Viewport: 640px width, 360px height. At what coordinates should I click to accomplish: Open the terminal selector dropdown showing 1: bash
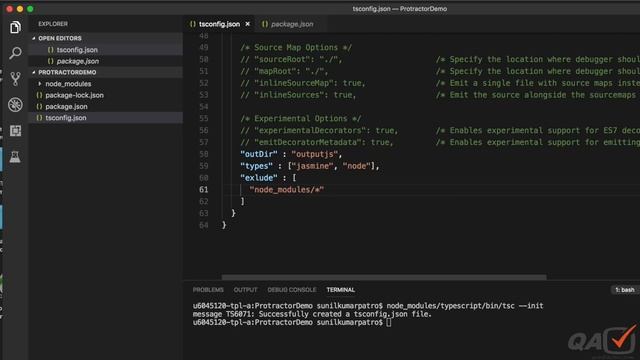pyautogui.click(x=624, y=290)
